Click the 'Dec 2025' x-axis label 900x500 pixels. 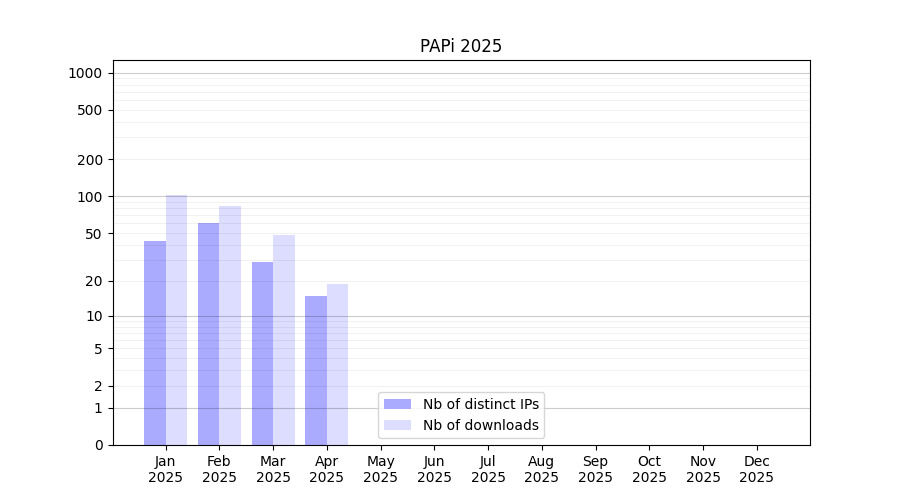pyautogui.click(x=756, y=469)
